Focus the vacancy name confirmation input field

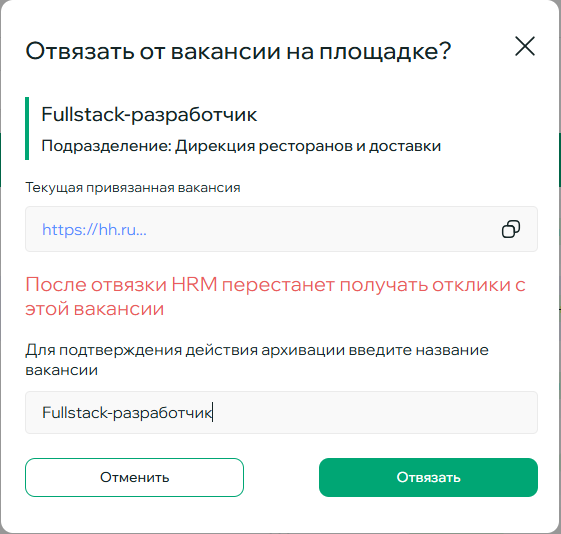tap(281, 412)
